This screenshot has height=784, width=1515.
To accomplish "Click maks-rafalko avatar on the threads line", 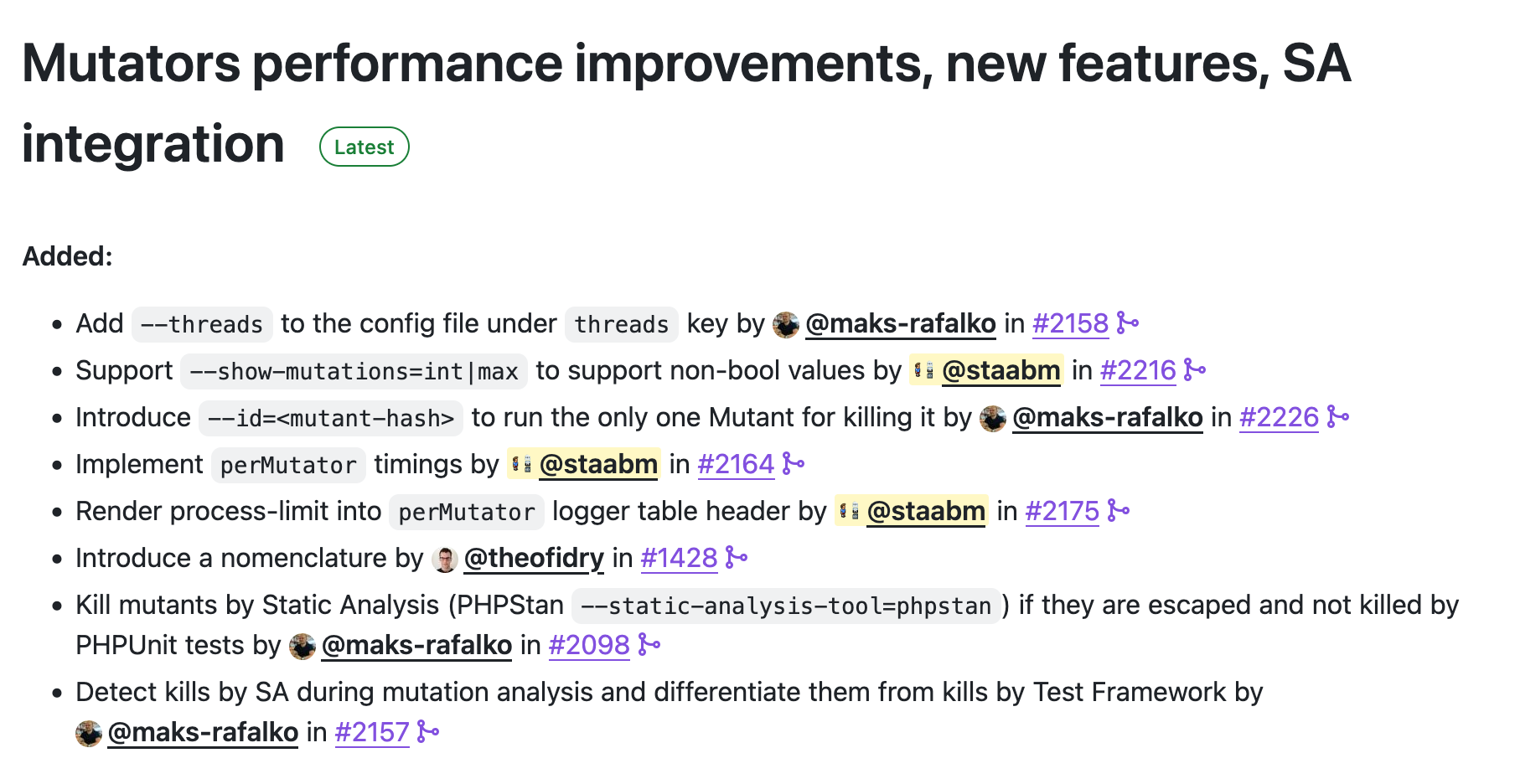I will click(x=786, y=325).
